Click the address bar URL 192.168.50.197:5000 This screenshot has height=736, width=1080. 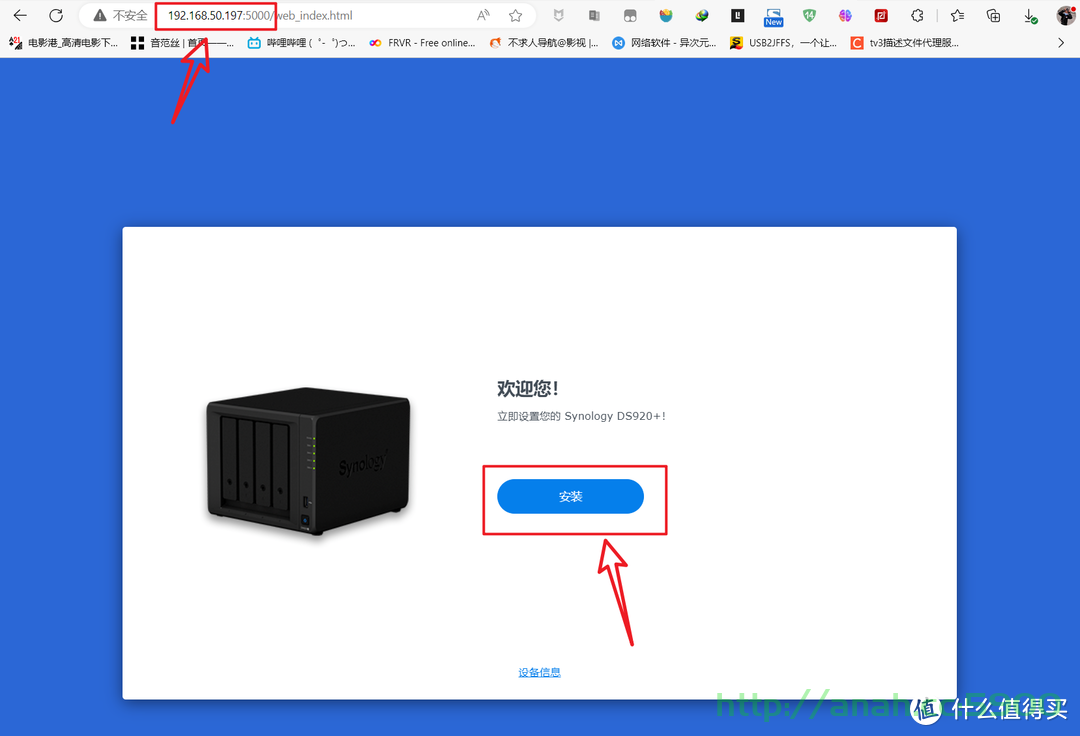coord(220,15)
